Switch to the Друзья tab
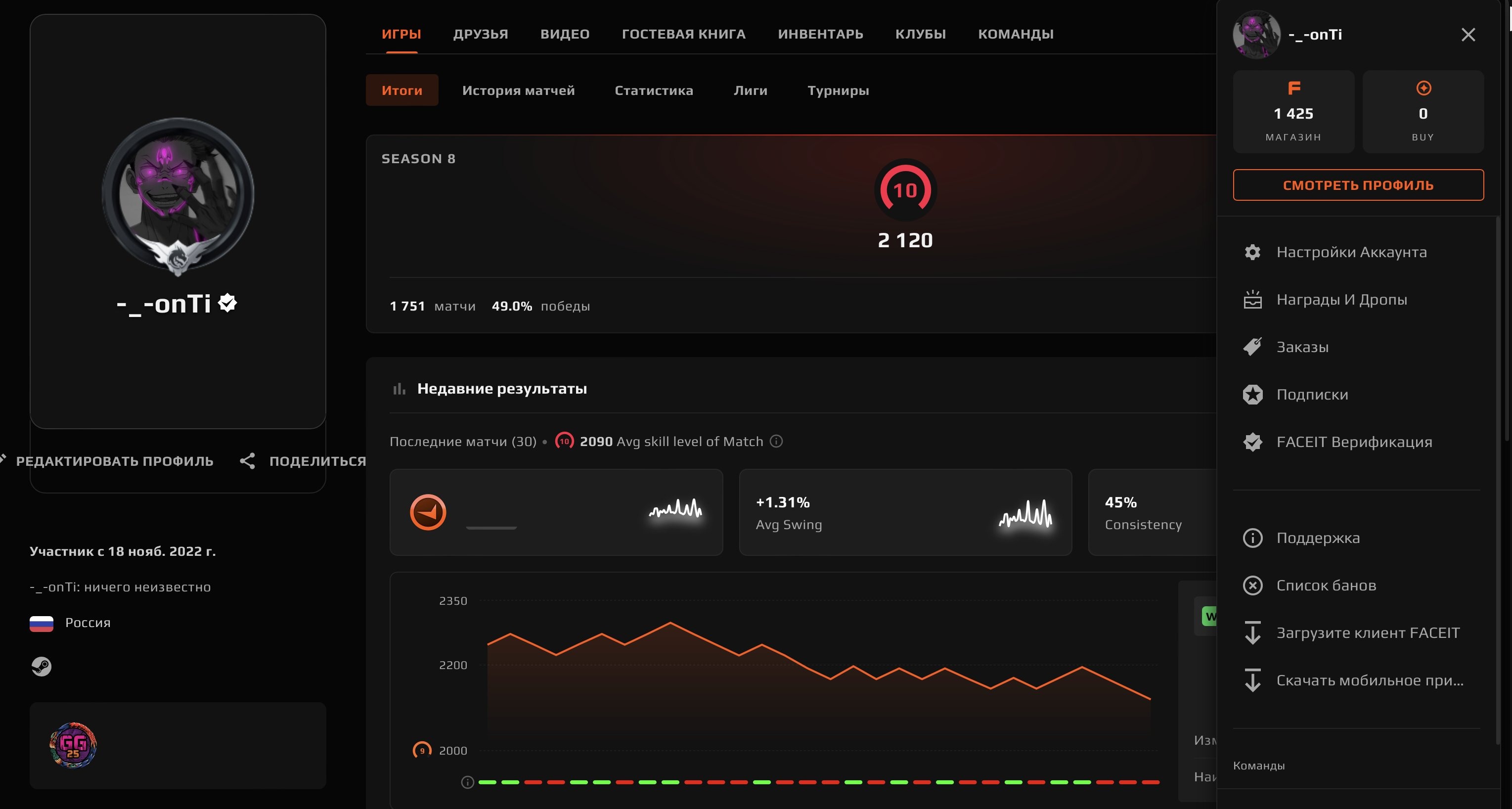The height and width of the screenshot is (809, 1512). coord(481,34)
